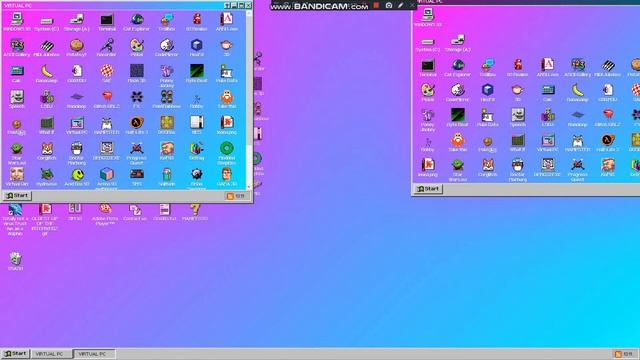Click RSS tray icon on main bottom taskbar
Screen dimensions: 640x360
pos(618,354)
